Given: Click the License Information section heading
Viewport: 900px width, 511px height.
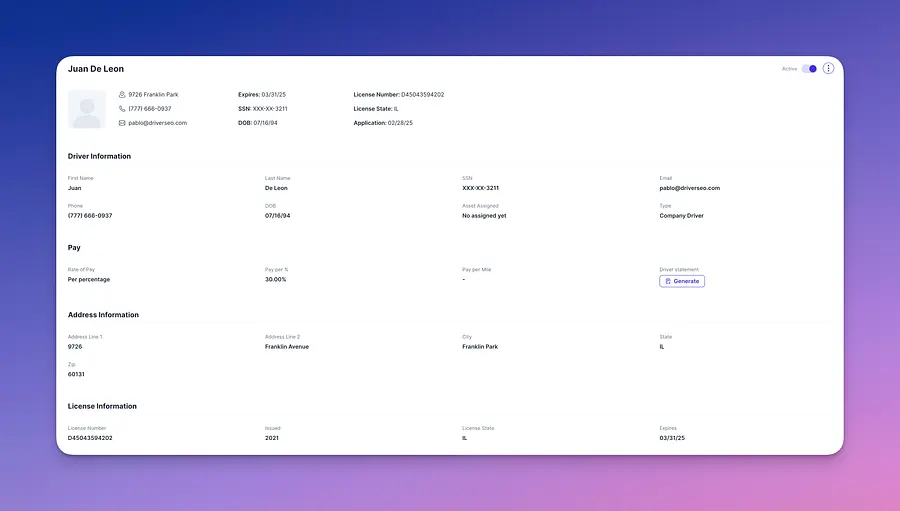Looking at the screenshot, I should tap(102, 406).
